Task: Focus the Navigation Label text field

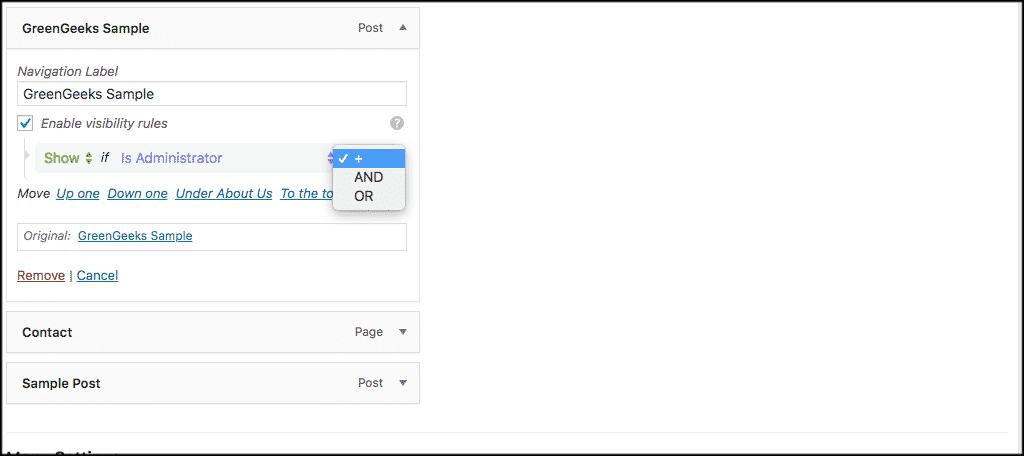Action: click(212, 94)
